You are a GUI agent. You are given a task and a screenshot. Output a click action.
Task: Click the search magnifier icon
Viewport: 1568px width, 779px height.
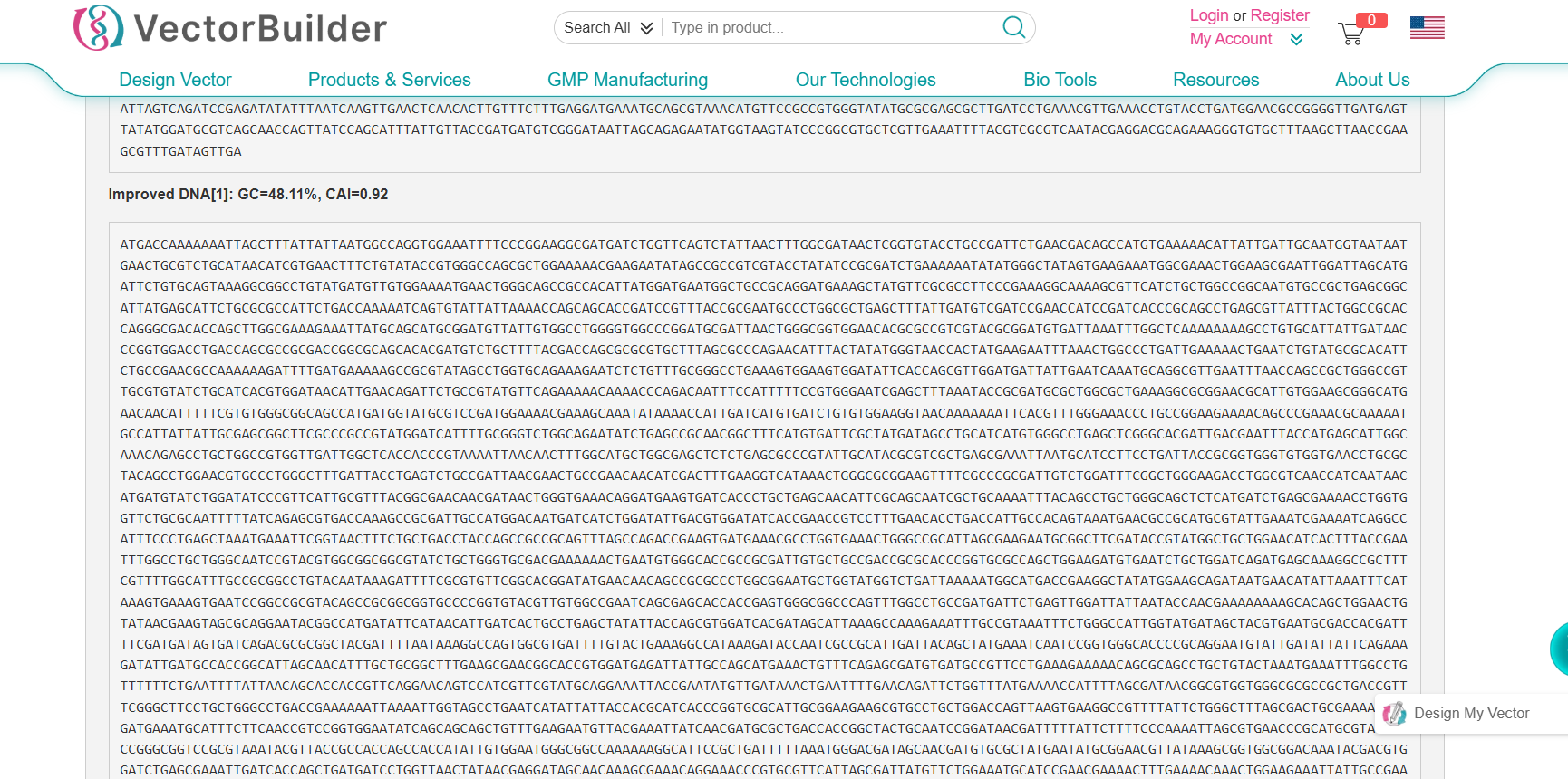pyautogui.click(x=1014, y=27)
